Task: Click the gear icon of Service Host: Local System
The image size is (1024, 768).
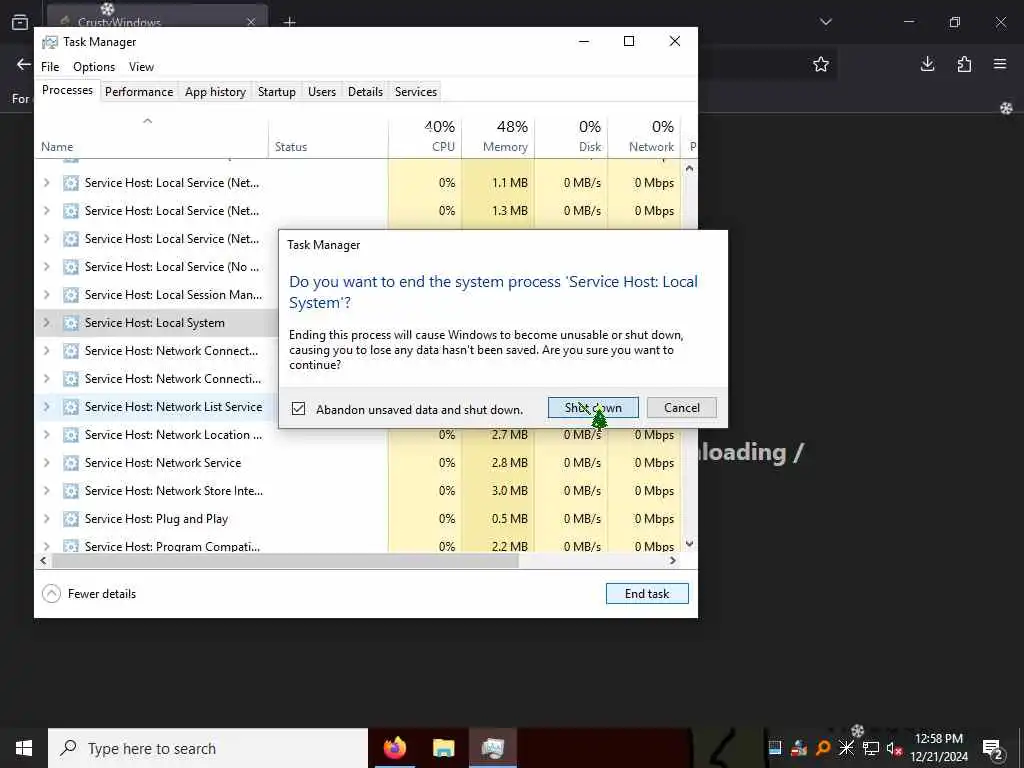Action: [x=71, y=323]
